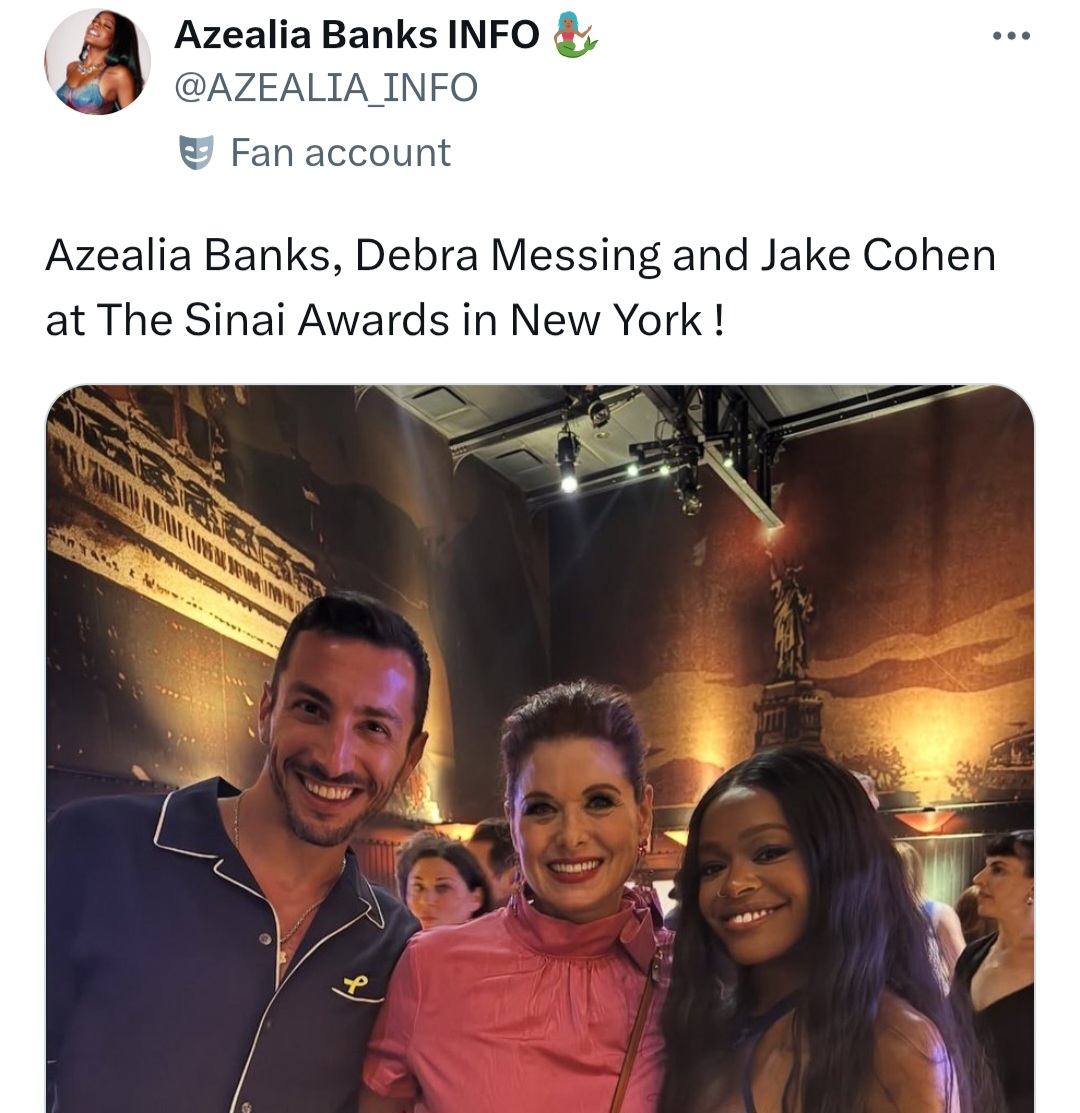Viewport: 1080px width, 1113px height.
Task: Open the @AZEALIA_INFO handle link
Action: pos(326,87)
